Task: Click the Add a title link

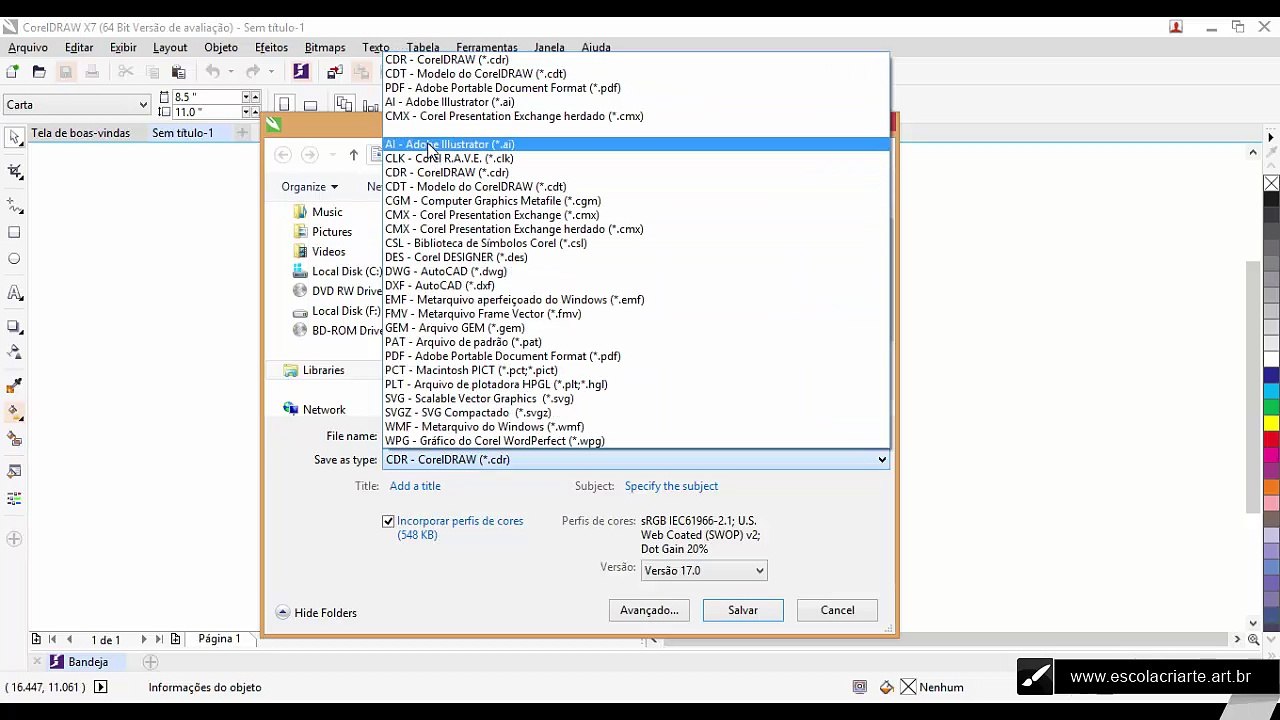Action: tap(415, 486)
